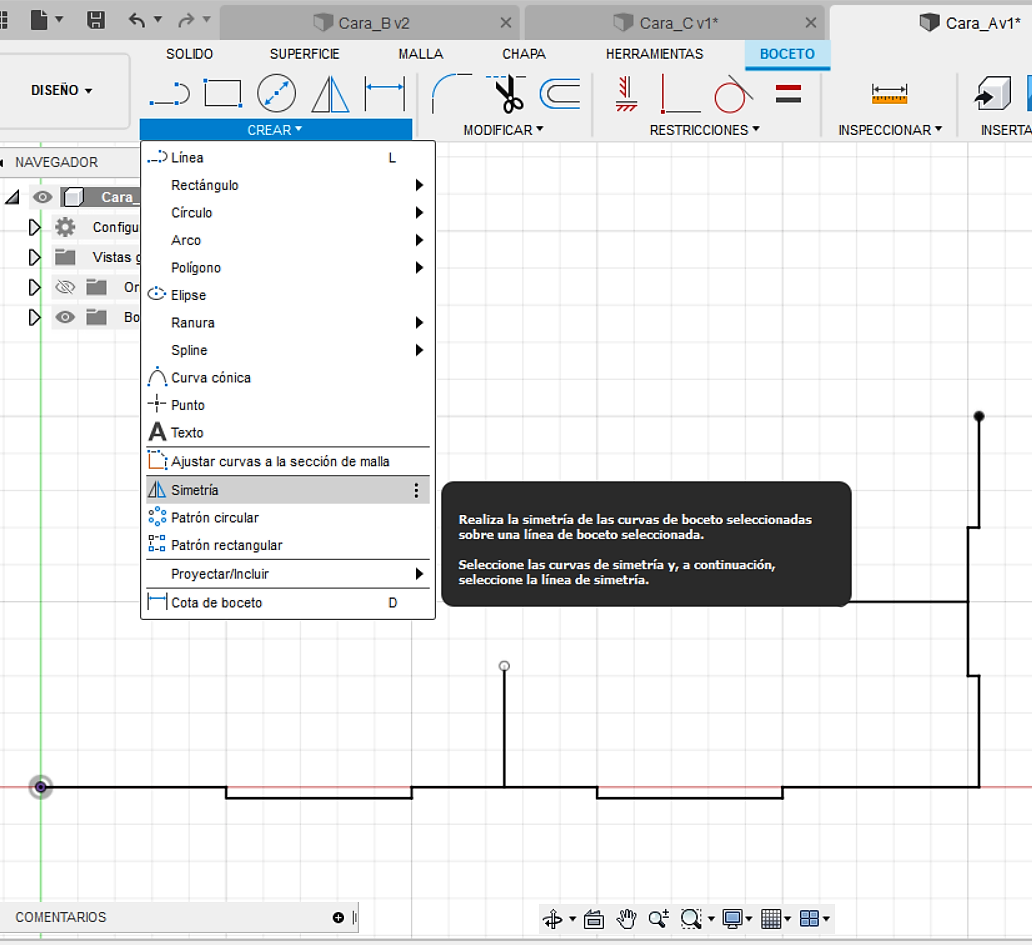This screenshot has width=1032, height=945.
Task: Click the Look At icon
Action: pyautogui.click(x=594, y=919)
